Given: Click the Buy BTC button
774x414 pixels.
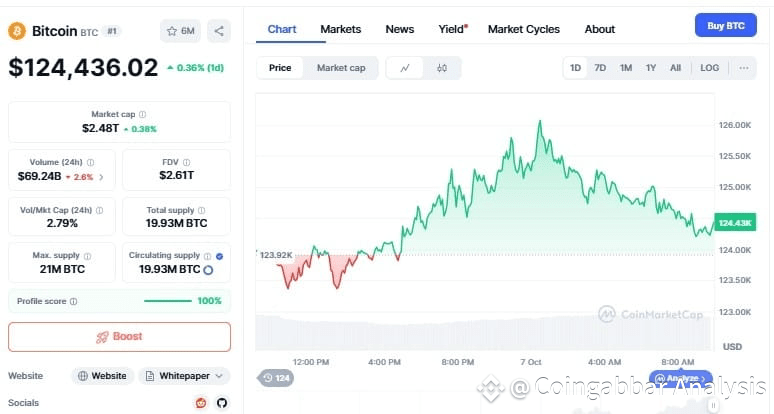Looking at the screenshot, I should tap(725, 25).
